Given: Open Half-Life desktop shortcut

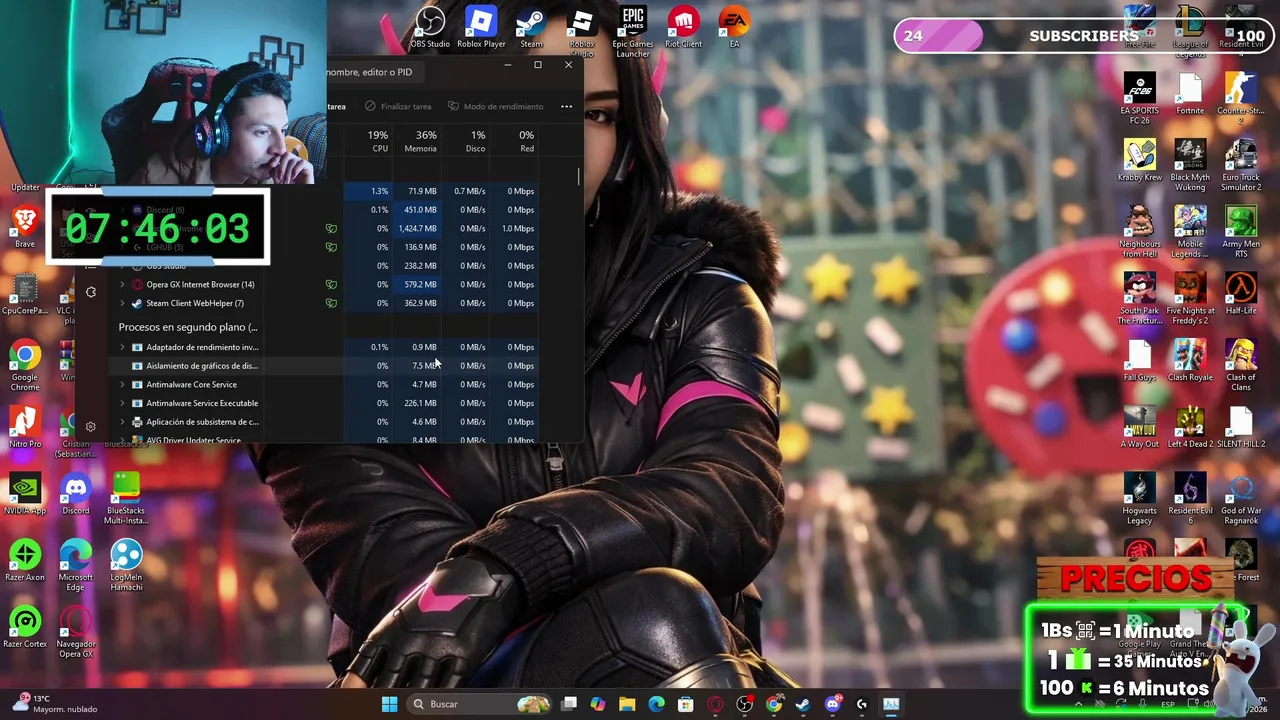Looking at the screenshot, I should click(x=1241, y=295).
